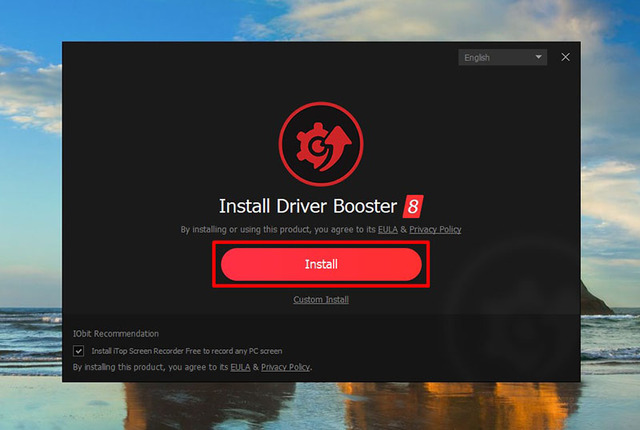Click the 'IObit Recommendation' heading text
The height and width of the screenshot is (430, 640).
(x=116, y=333)
